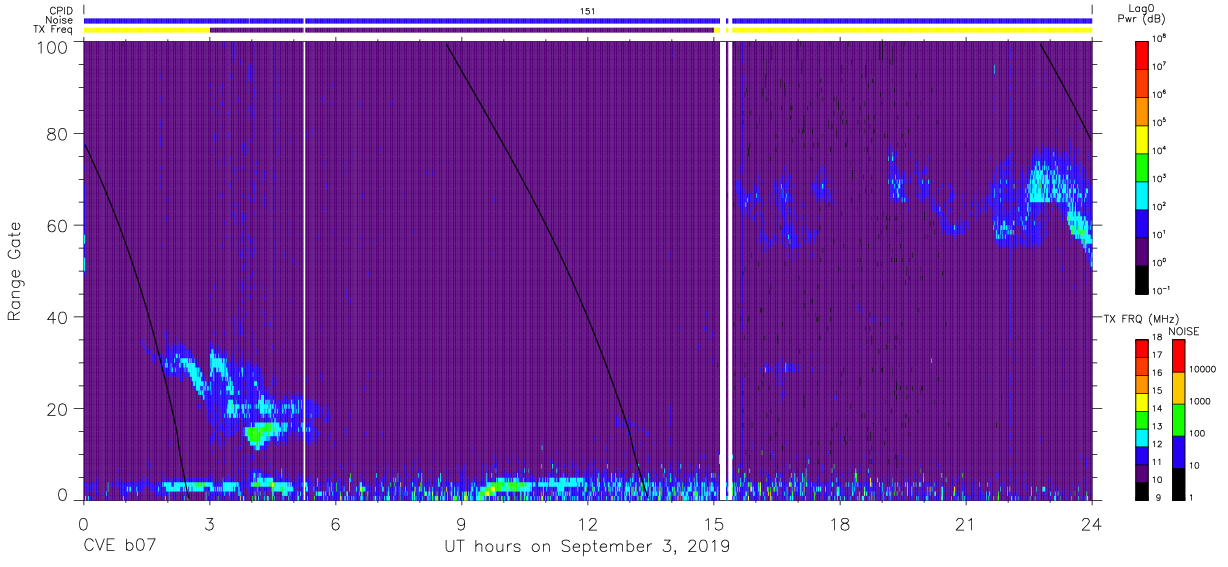Viewport: 1228px width, 567px height.
Task: Select the red segment of the TX FRQ colorbar
Action: coord(1143,347)
